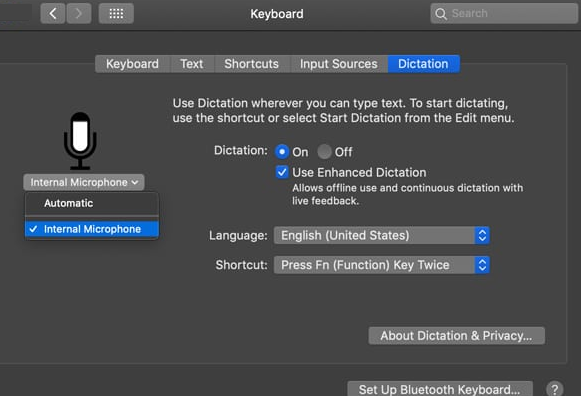Click the 'Allows offline use' explanation text
The width and height of the screenshot is (581, 396).
[x=408, y=194]
